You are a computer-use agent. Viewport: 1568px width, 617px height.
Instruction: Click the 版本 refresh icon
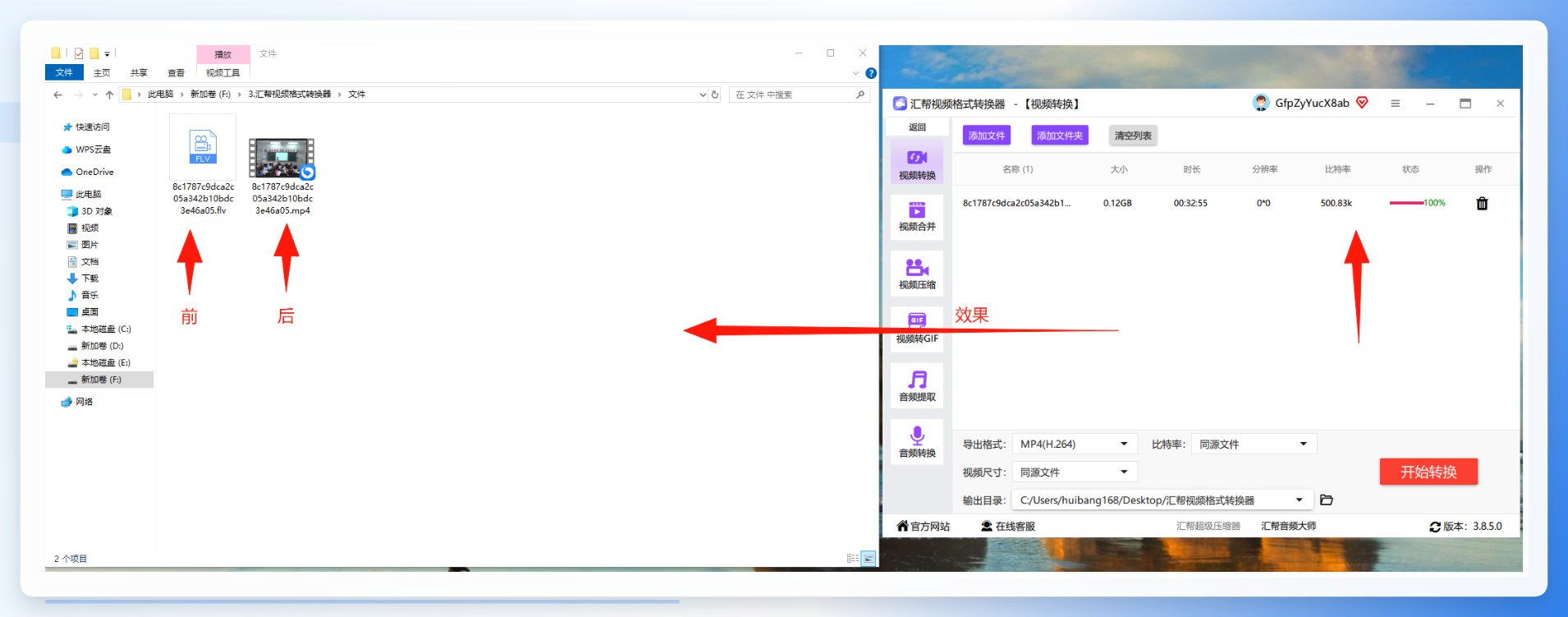1435,527
